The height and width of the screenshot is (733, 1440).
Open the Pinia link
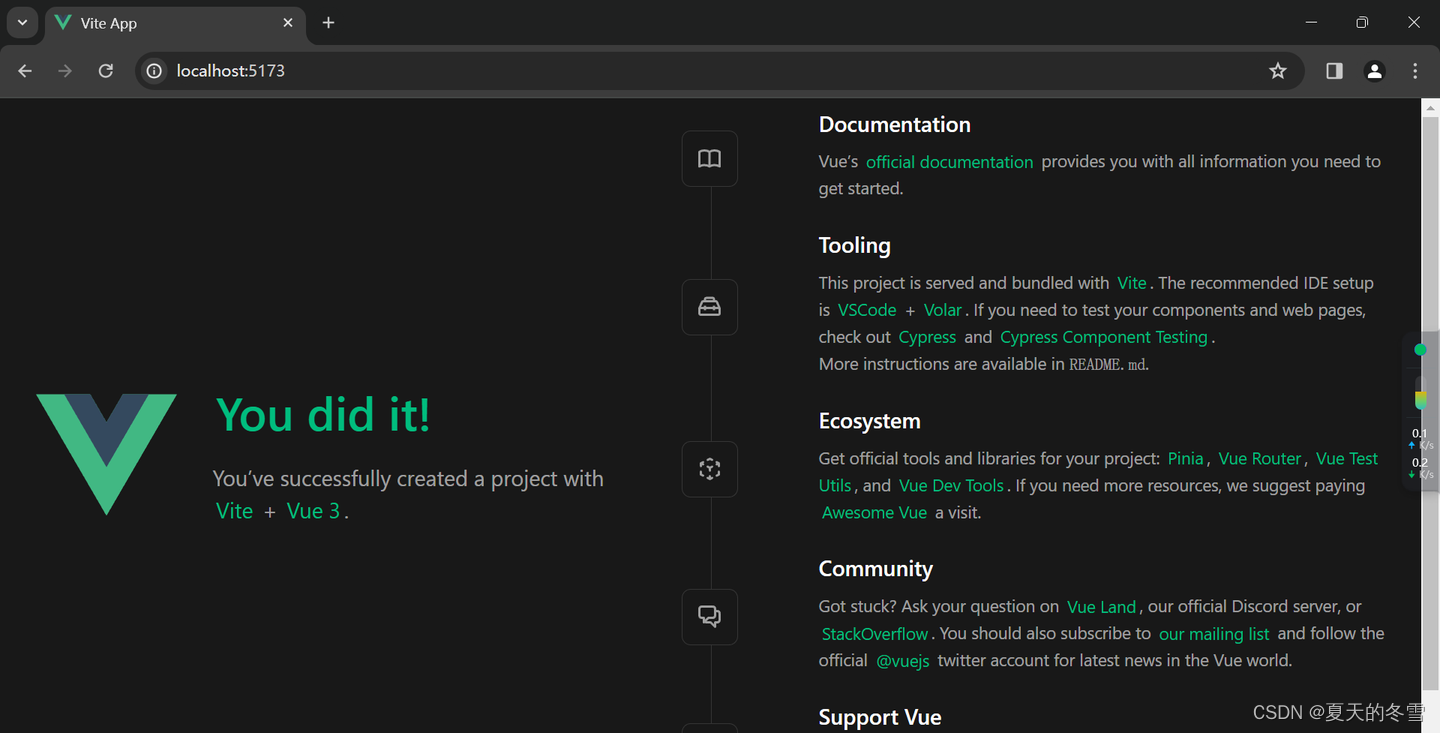click(x=1185, y=458)
